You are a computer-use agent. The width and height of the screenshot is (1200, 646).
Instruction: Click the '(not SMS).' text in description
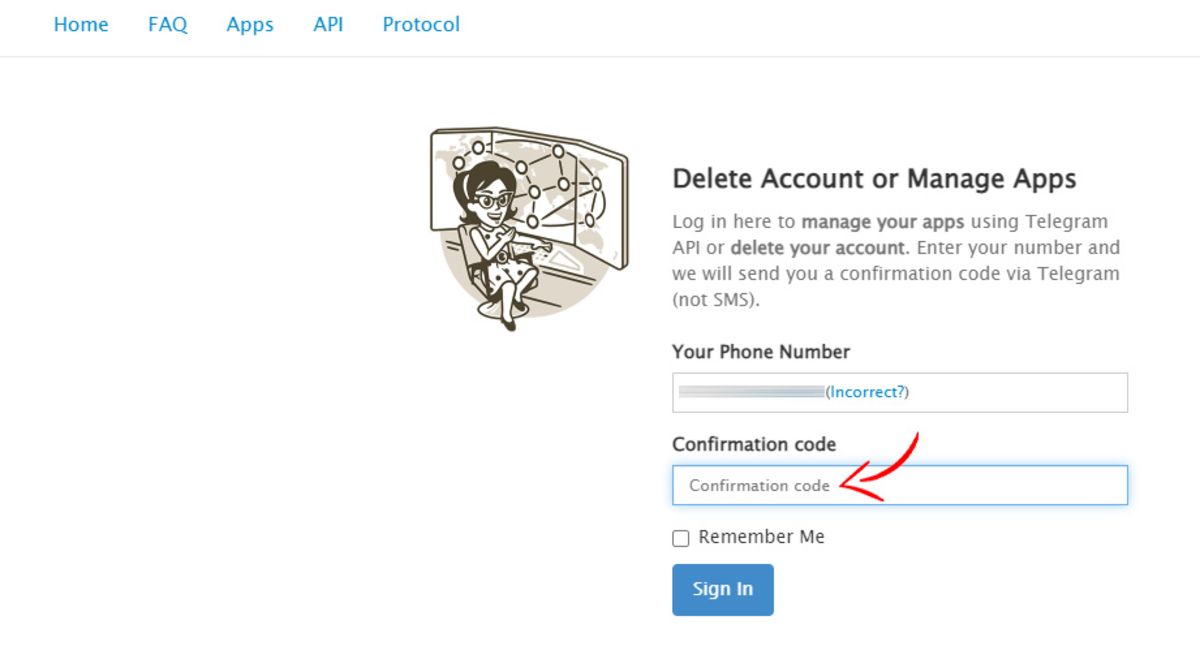tap(716, 300)
